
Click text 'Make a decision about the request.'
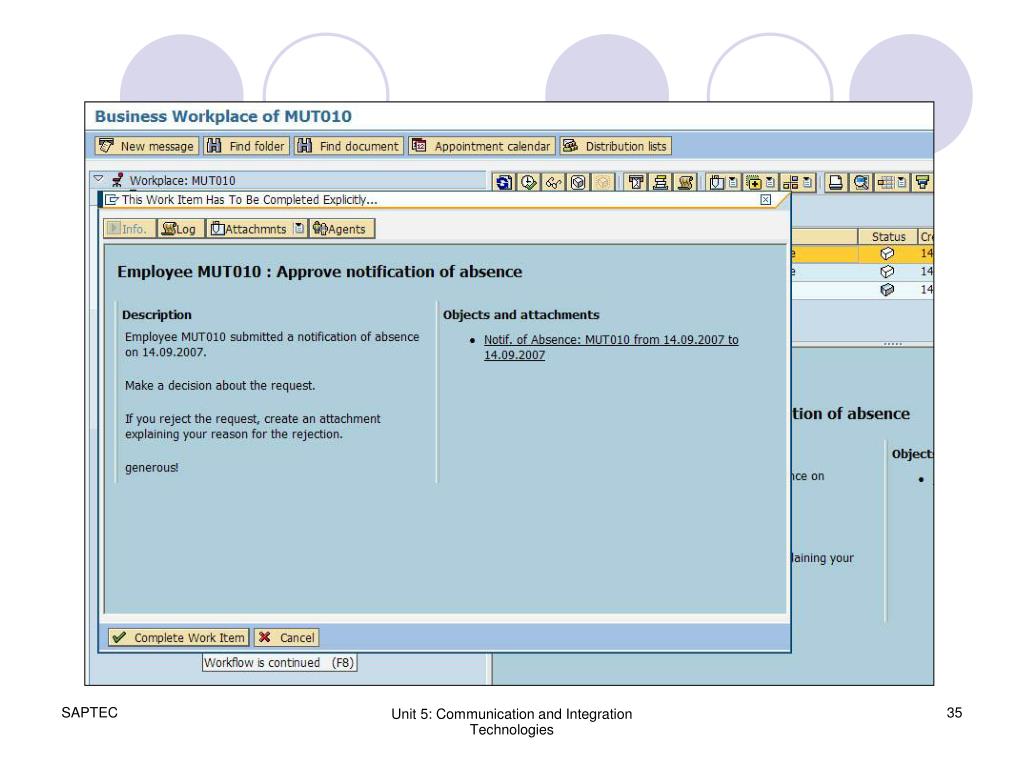tap(220, 385)
